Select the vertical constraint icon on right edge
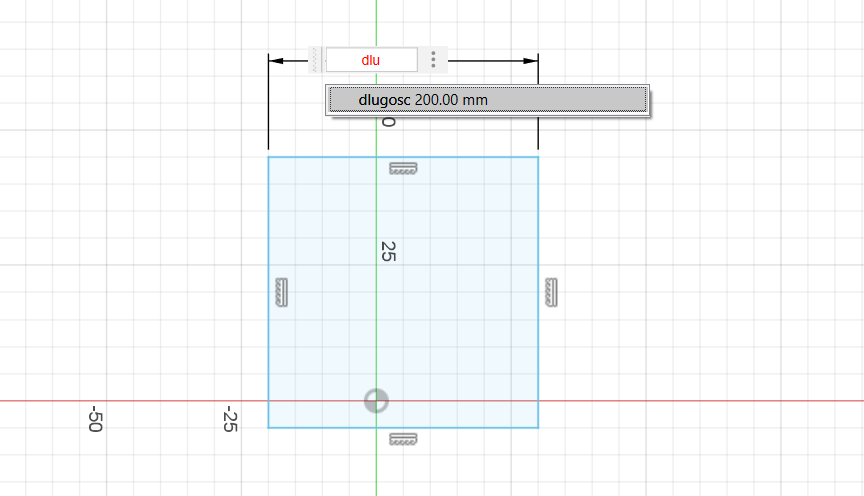 [551, 292]
